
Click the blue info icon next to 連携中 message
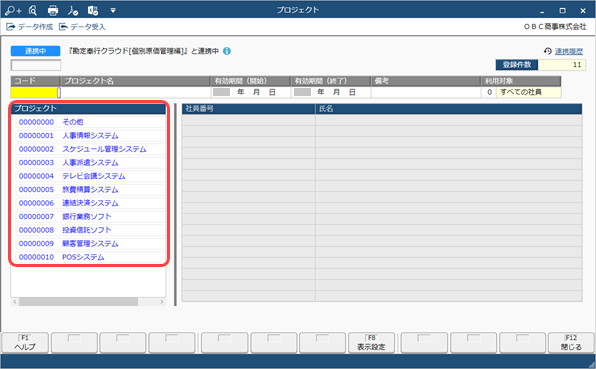[227, 51]
